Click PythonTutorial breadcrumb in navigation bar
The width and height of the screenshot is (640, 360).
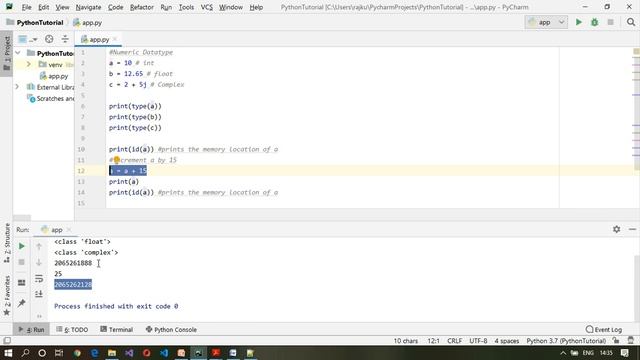coord(35,22)
